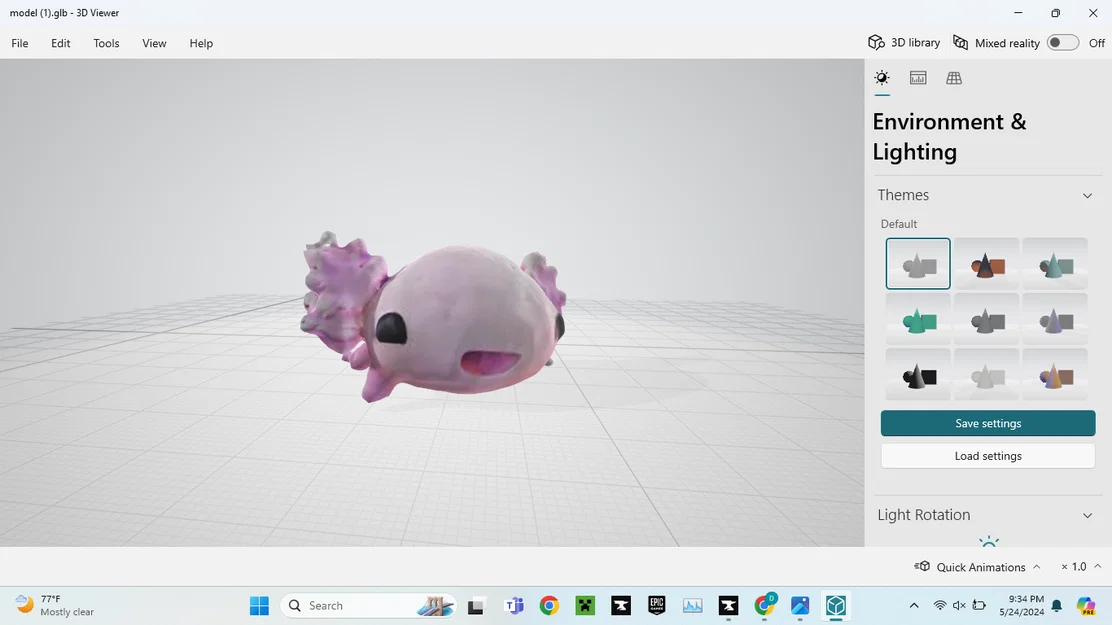Toggle the Mixed reality switch

[1062, 43]
